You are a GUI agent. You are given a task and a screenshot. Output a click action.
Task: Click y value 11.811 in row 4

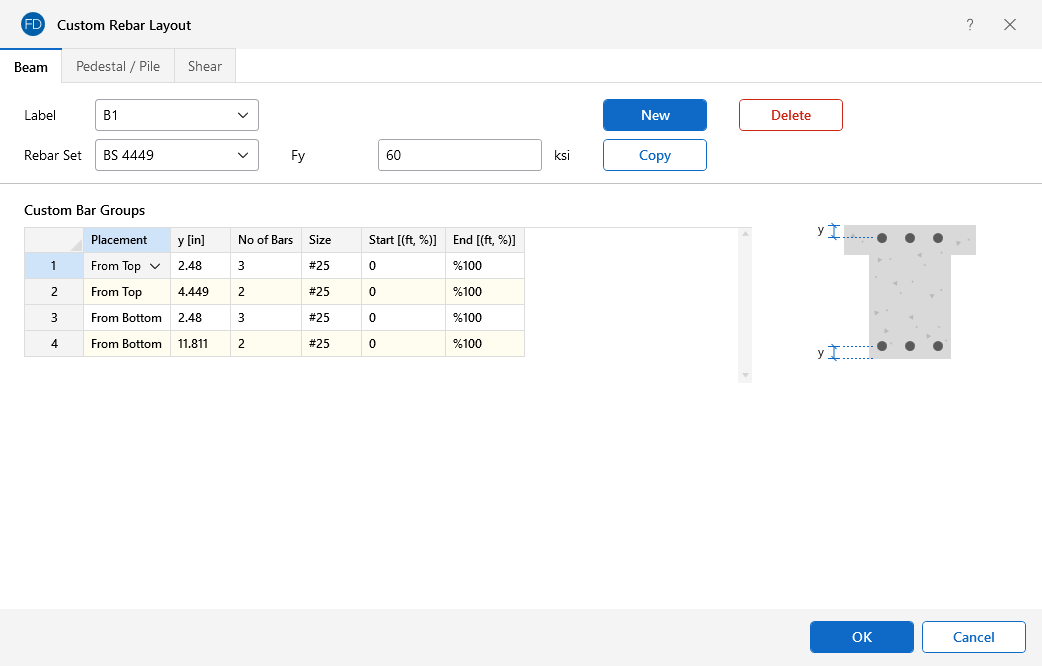(x=200, y=344)
